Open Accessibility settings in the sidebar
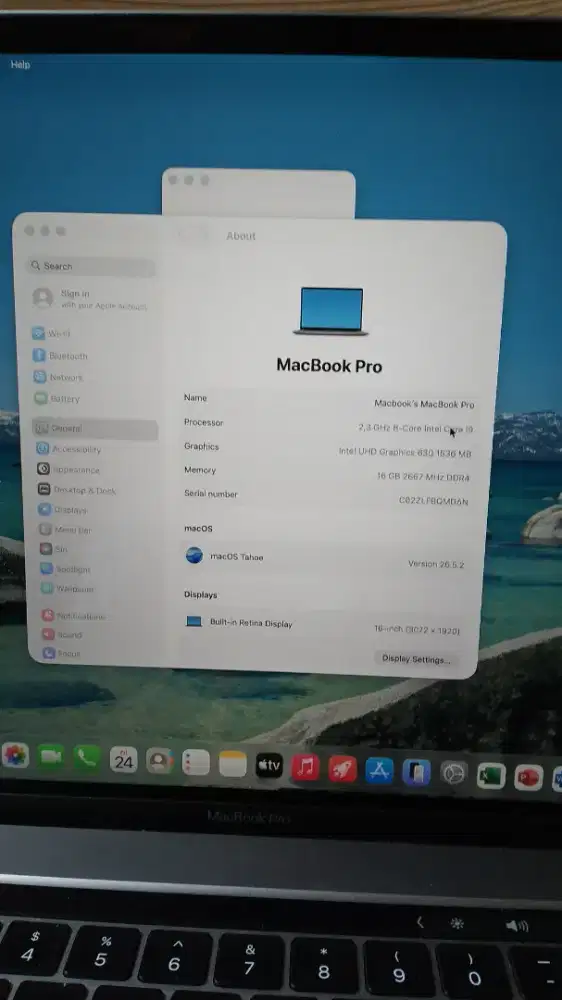Viewport: 562px width, 1000px height. [69, 450]
